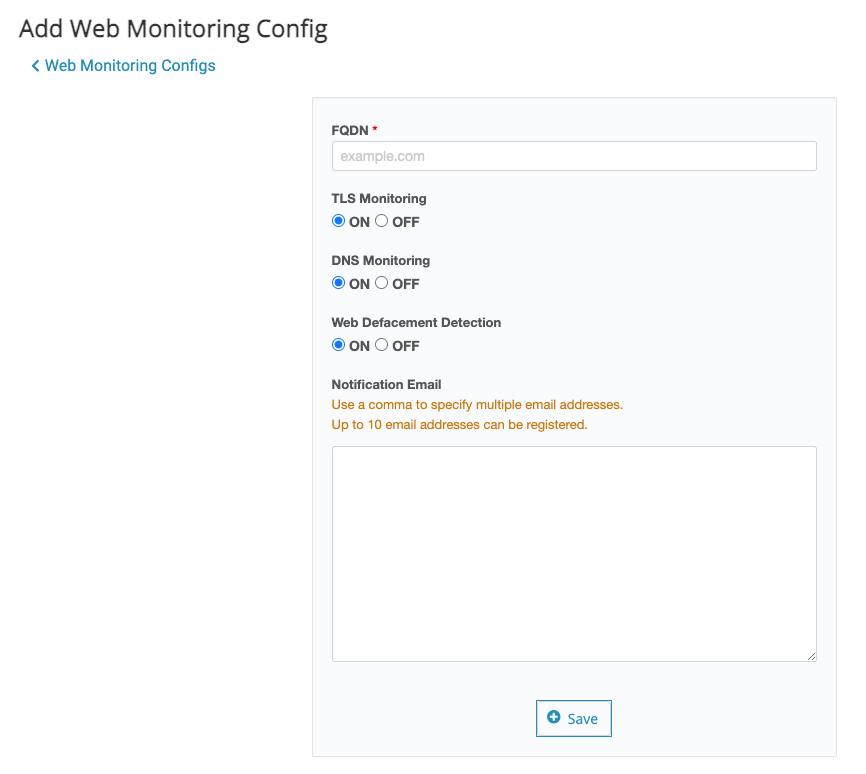Click the Add Web Monitoring Config heading
Screen dimensions: 866x774
point(173,29)
